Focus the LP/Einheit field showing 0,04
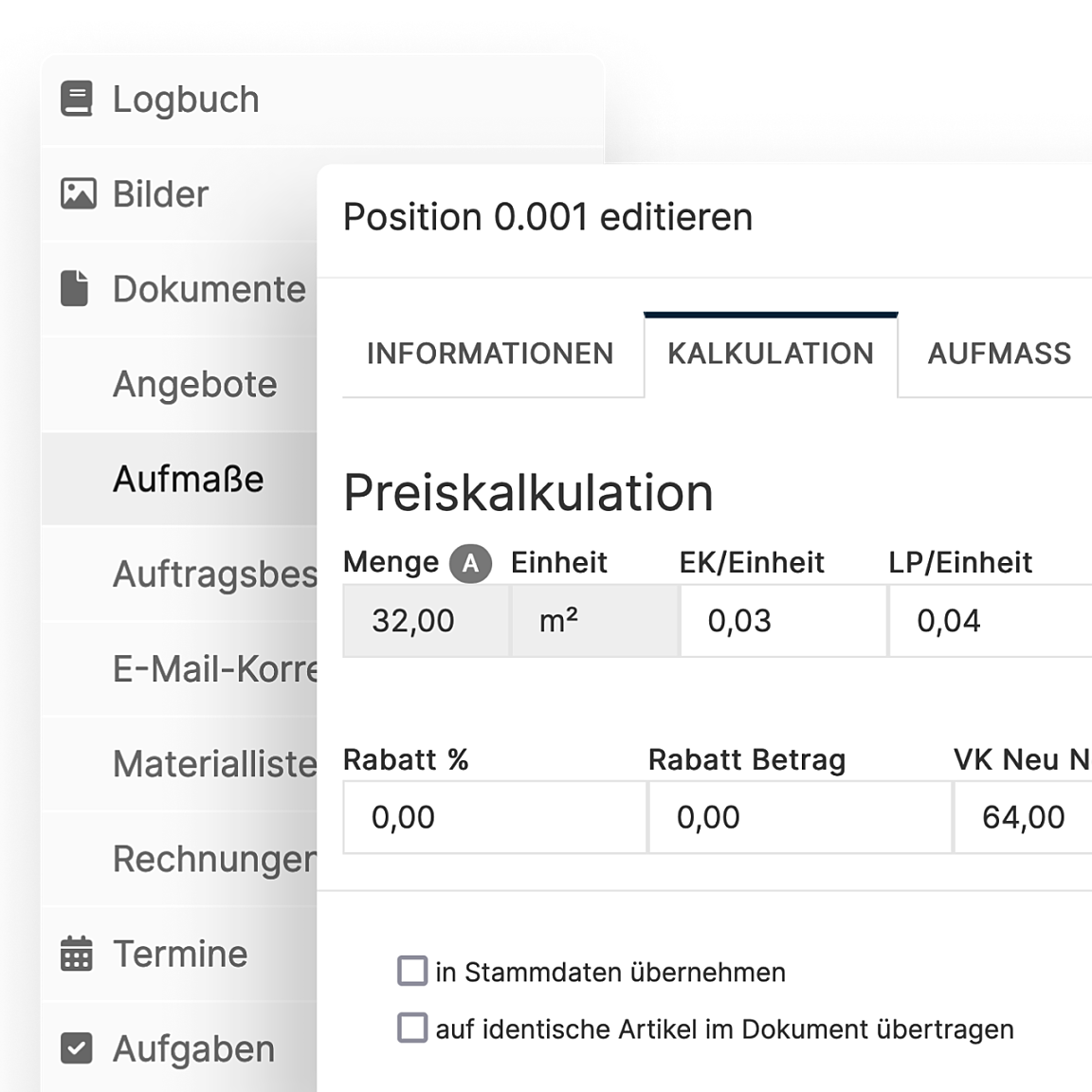Image resolution: width=1092 pixels, height=1092 pixels. coord(991,621)
